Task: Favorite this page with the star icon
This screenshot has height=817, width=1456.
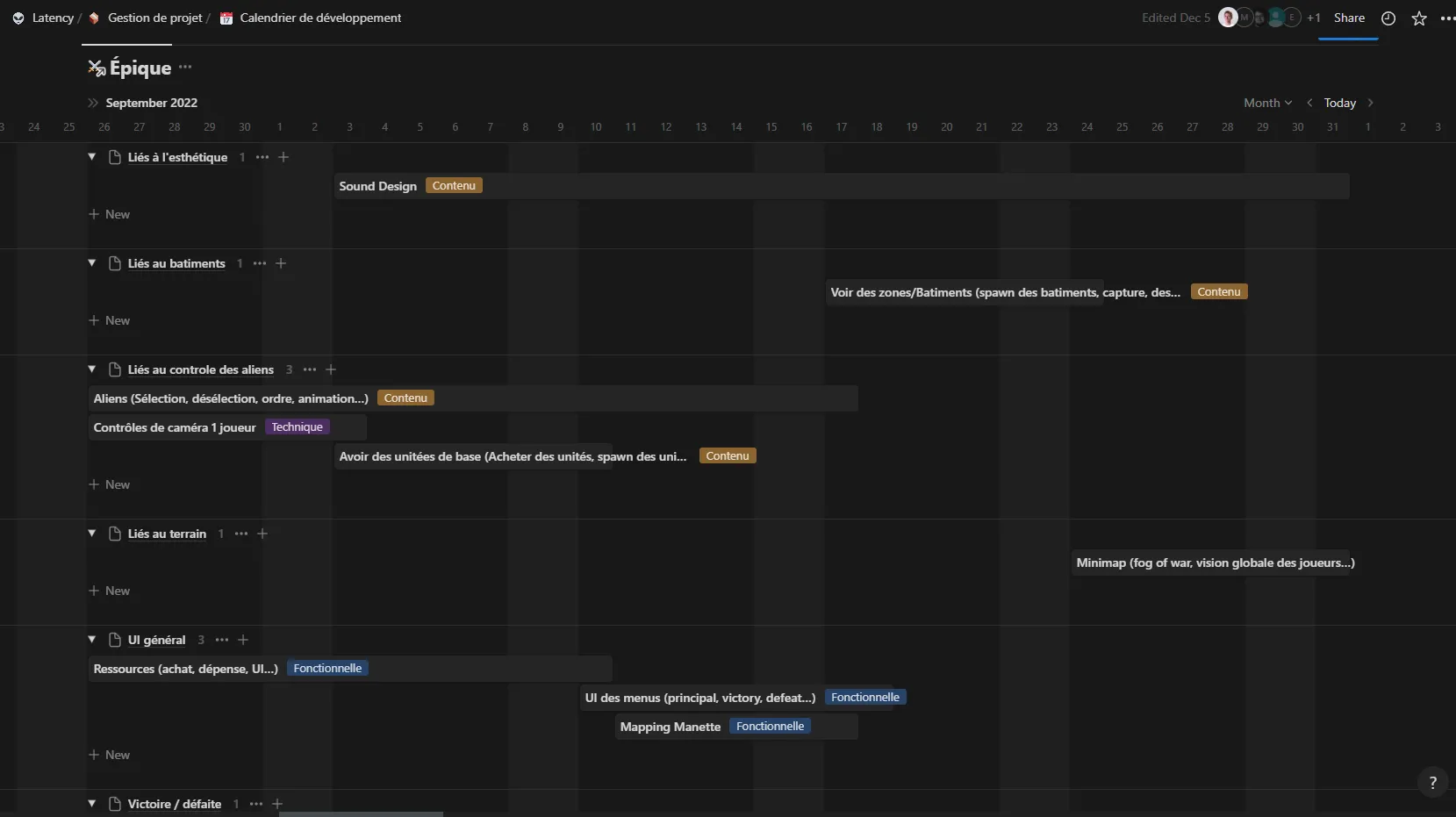Action: coord(1418,18)
